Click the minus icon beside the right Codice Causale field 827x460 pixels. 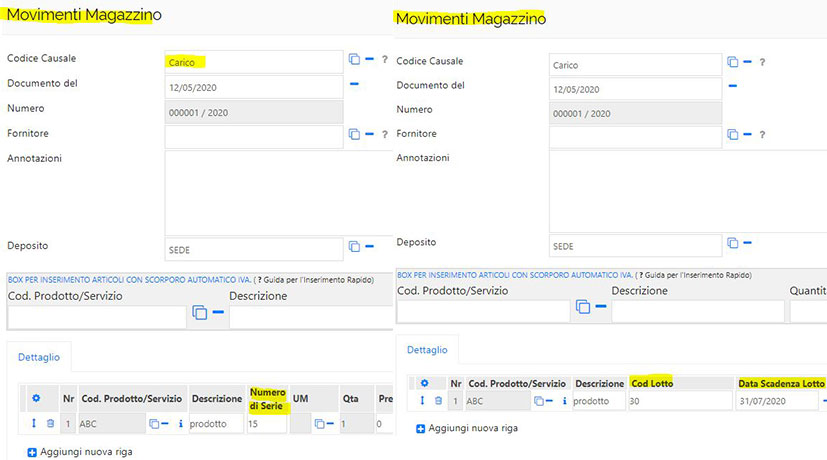747,62
